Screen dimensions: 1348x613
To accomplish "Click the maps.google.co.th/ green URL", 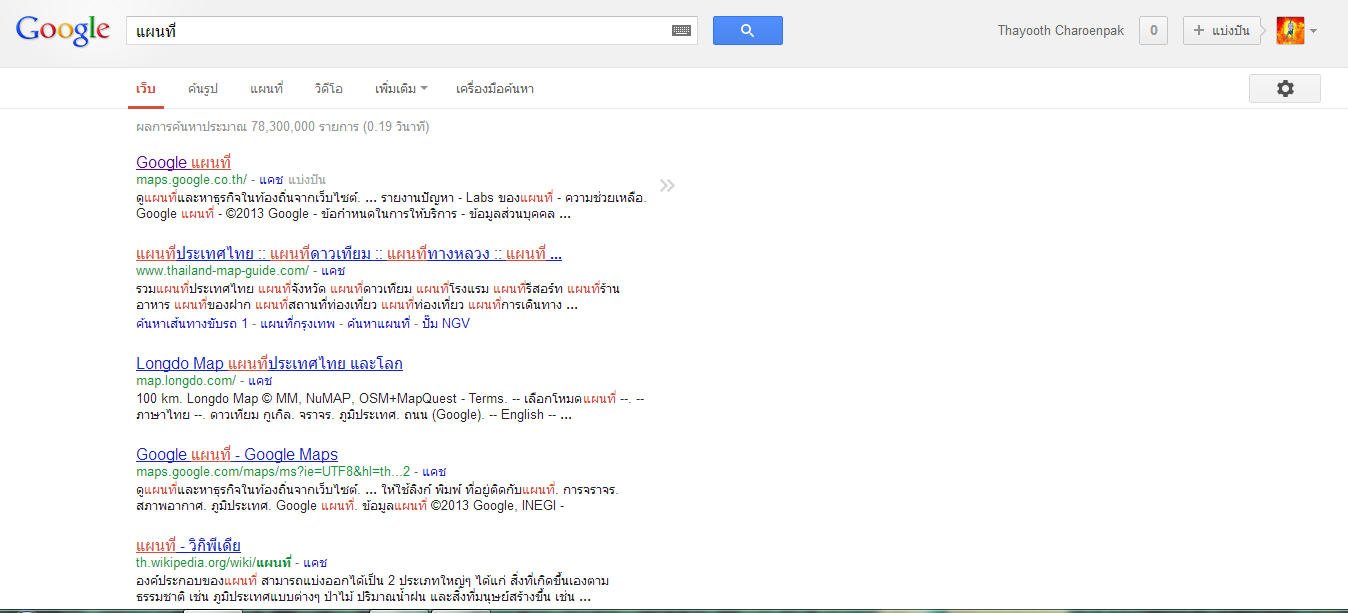I will click(x=191, y=179).
